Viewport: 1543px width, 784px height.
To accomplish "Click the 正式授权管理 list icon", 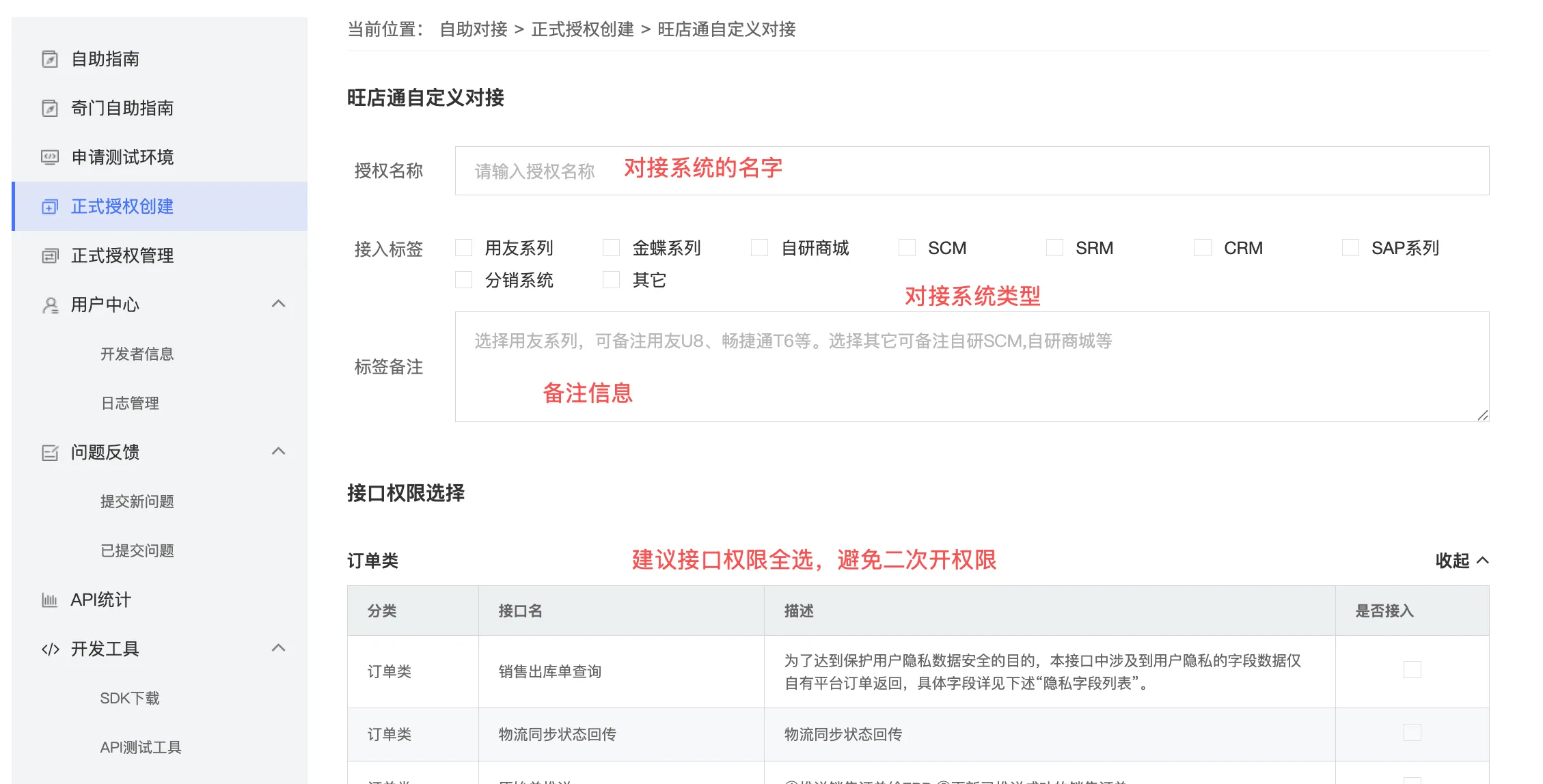I will point(50,256).
